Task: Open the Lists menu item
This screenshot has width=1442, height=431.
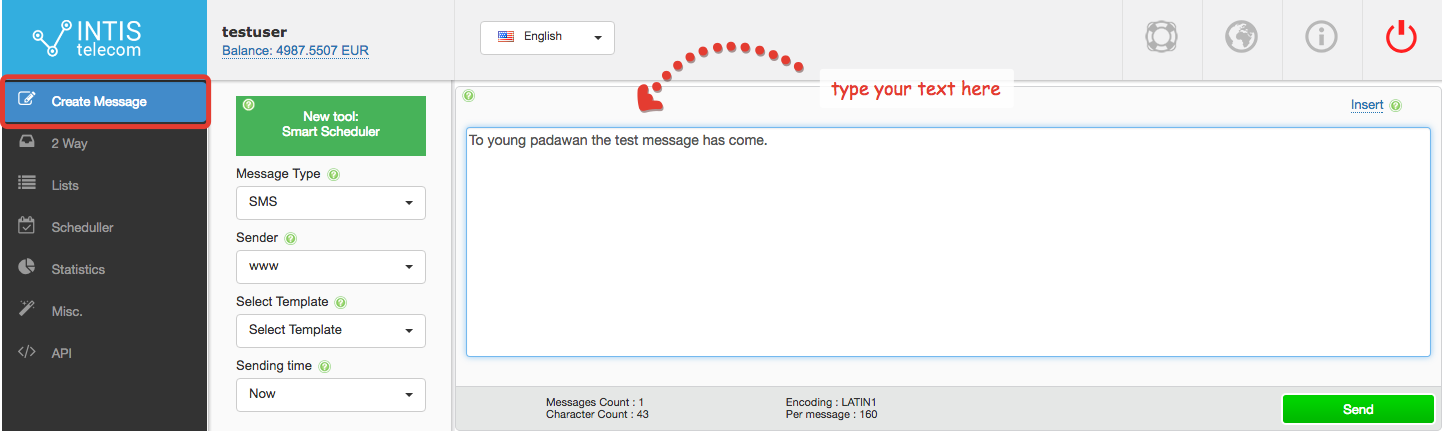Action: (x=104, y=185)
